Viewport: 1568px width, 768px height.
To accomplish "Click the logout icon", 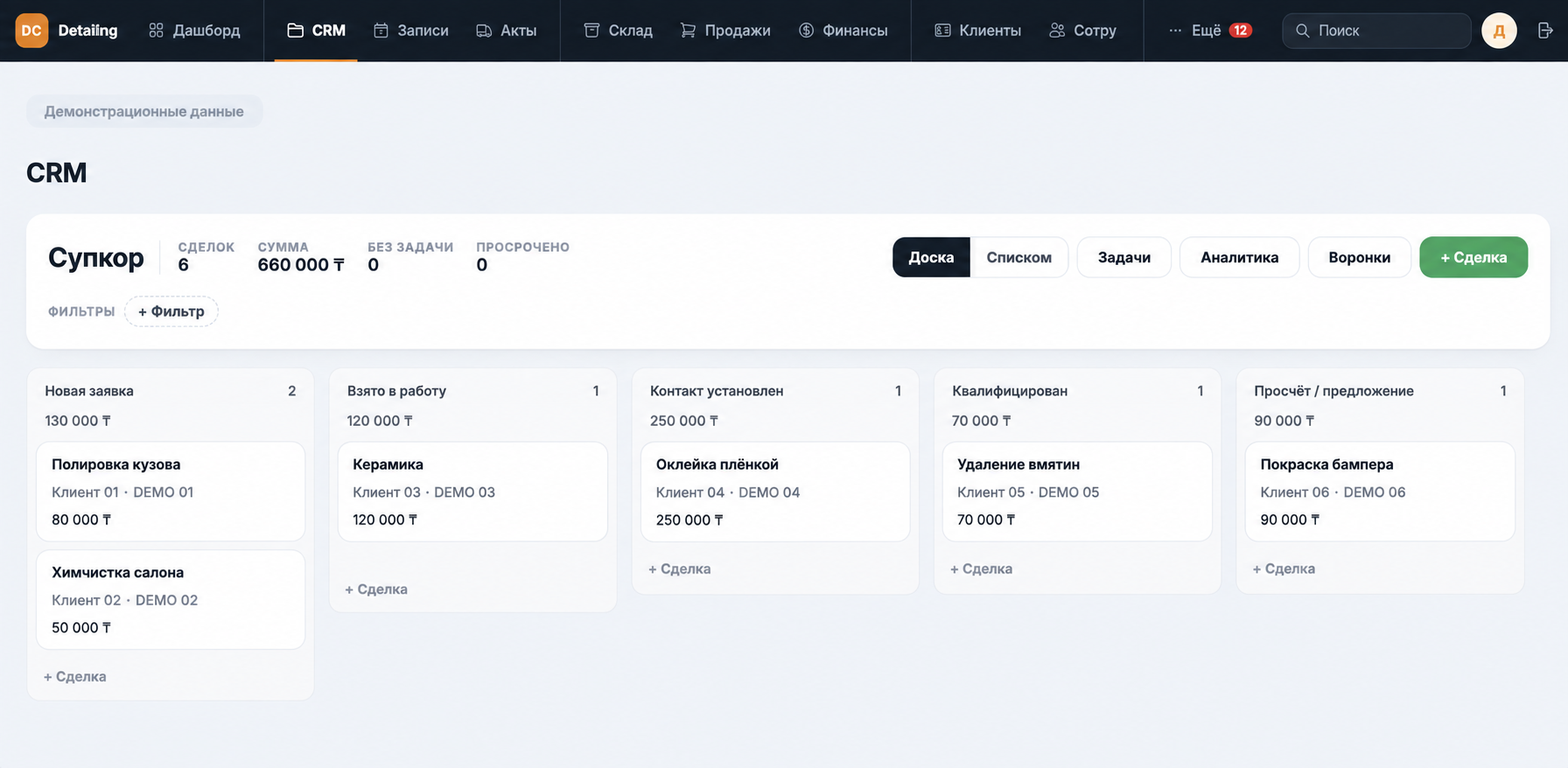I will pos(1545,31).
